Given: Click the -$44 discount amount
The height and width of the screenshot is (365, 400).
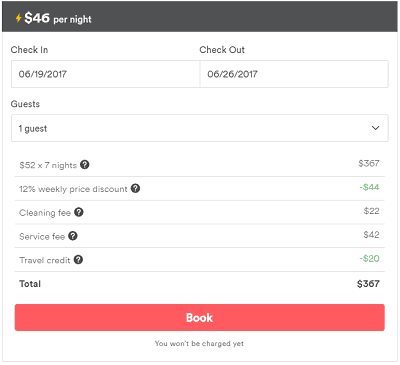Looking at the screenshot, I should pos(369,187).
